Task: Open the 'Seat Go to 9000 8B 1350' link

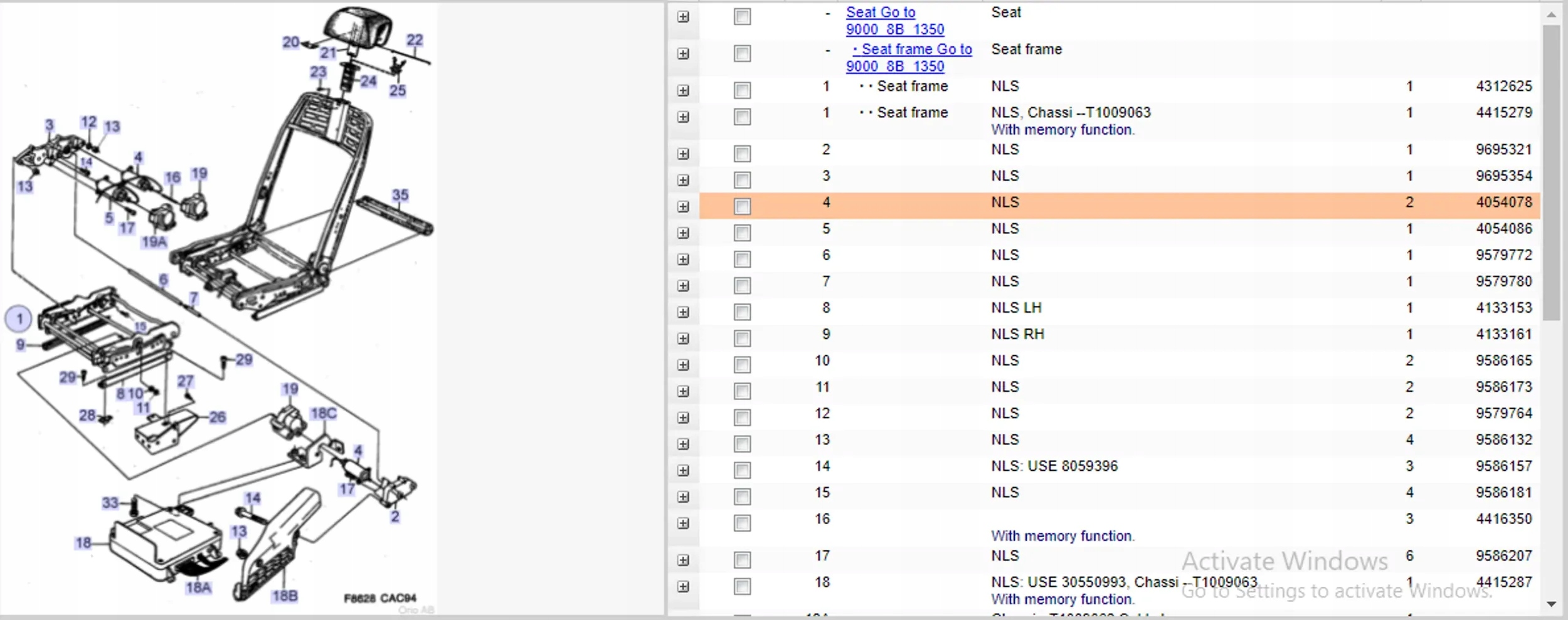Action: point(895,21)
